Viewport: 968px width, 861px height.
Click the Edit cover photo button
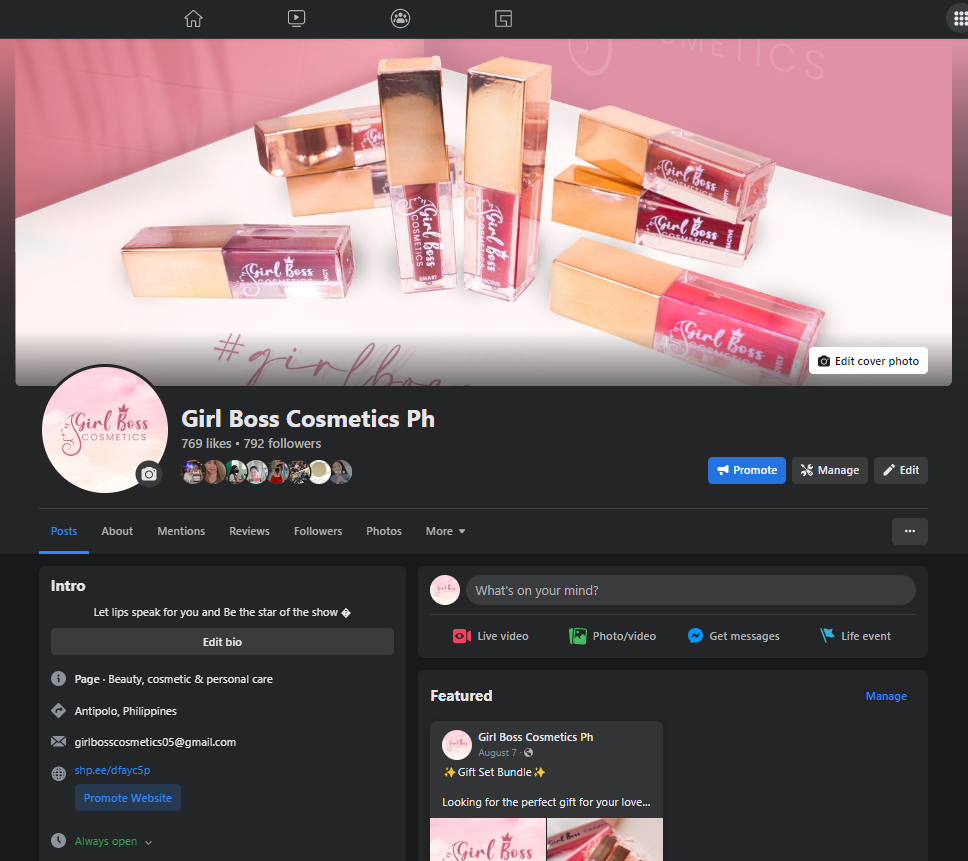(x=868, y=361)
